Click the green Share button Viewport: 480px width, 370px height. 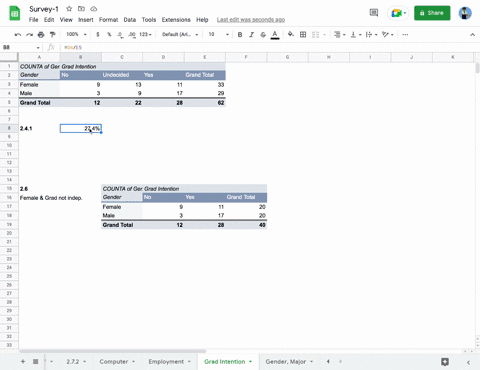click(432, 13)
